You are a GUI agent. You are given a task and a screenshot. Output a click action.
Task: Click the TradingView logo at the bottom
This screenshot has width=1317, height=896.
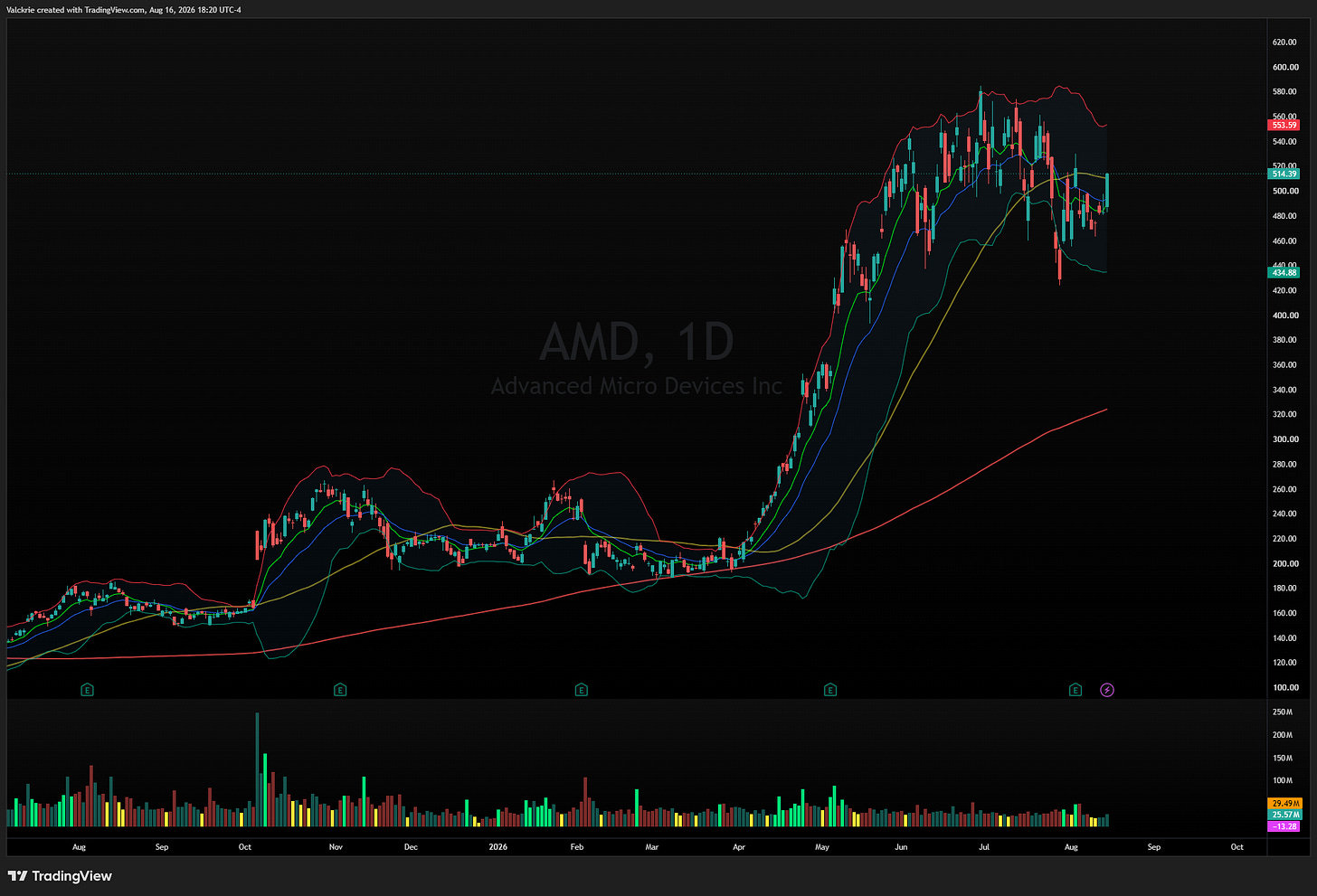click(60, 876)
